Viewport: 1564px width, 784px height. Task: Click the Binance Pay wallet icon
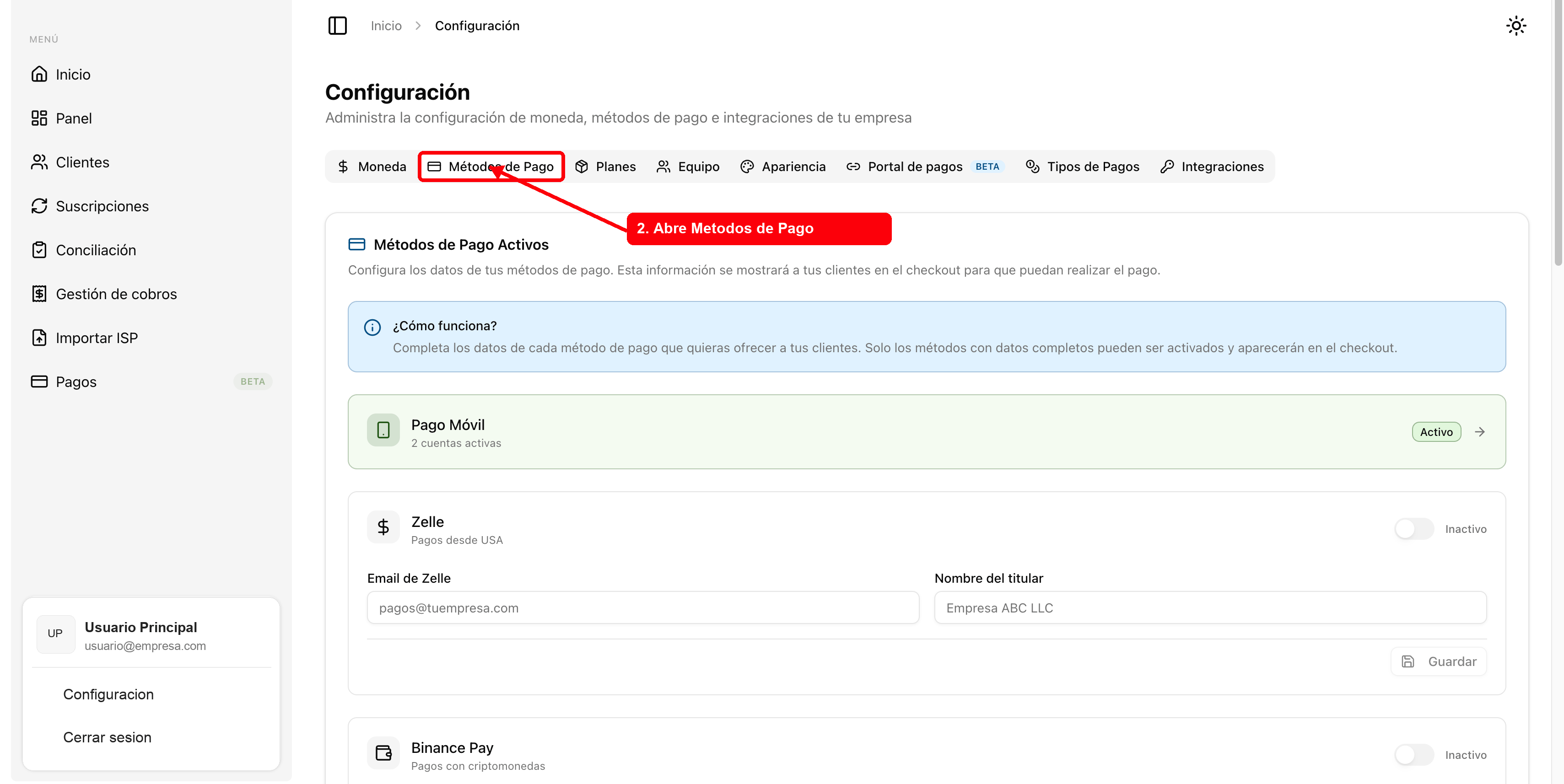click(383, 752)
